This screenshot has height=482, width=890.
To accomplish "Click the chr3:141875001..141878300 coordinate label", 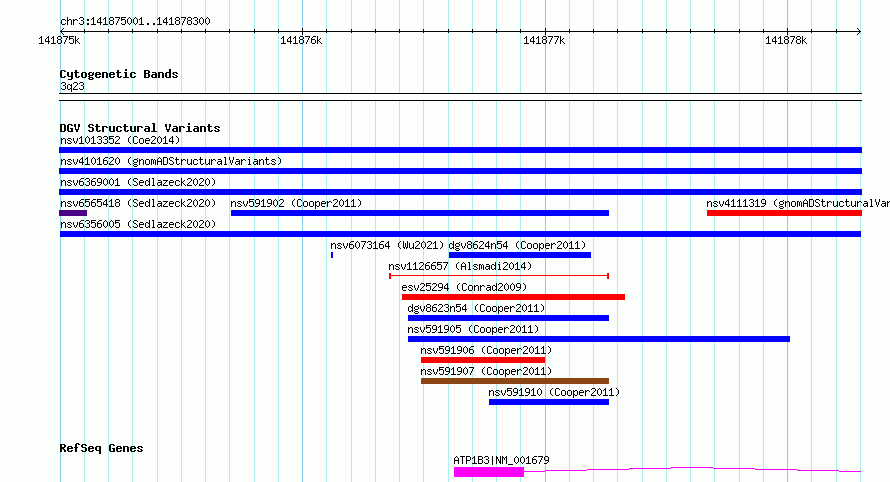I will 135,22.
